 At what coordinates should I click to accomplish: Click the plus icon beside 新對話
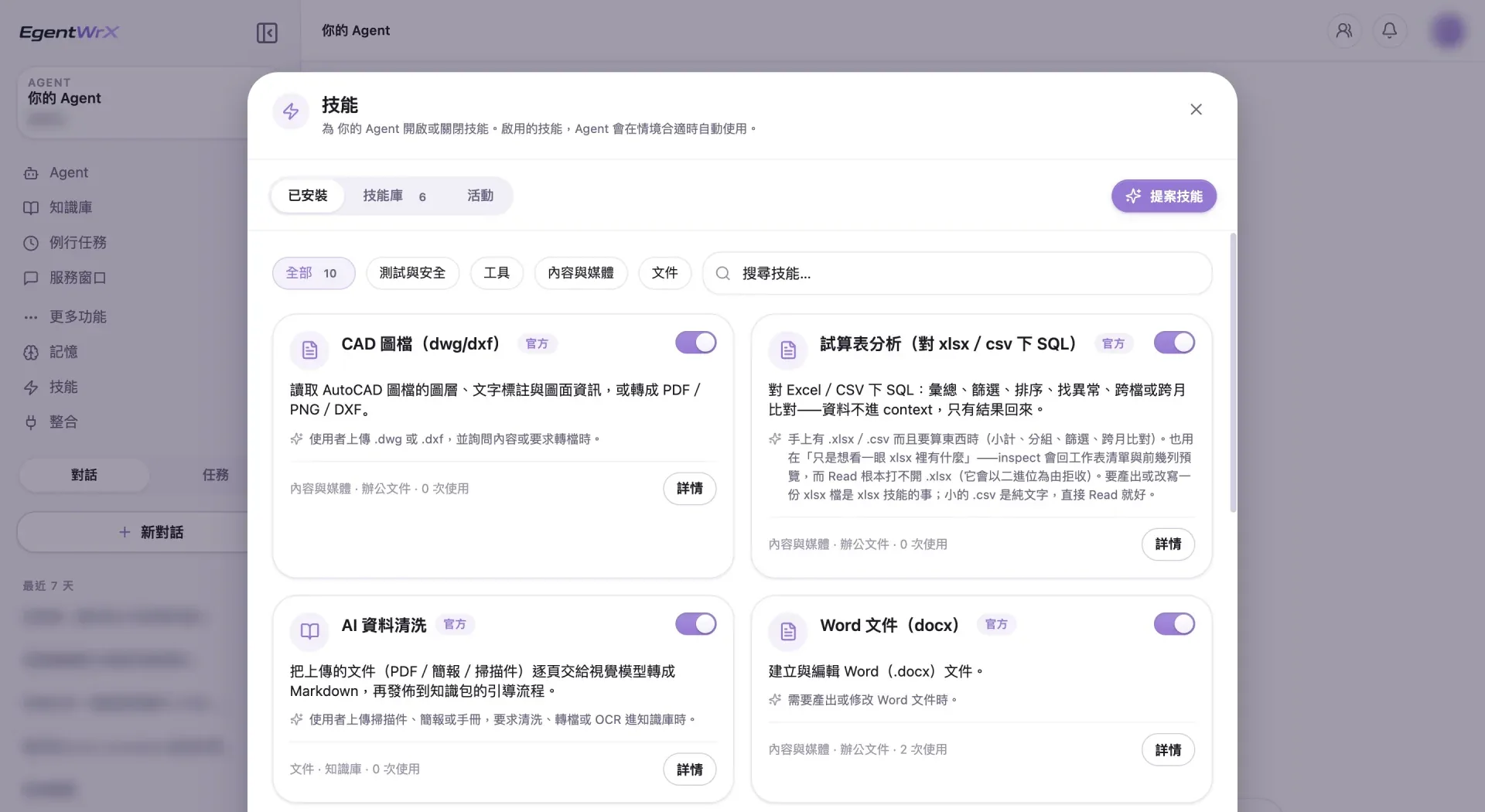pyautogui.click(x=125, y=532)
